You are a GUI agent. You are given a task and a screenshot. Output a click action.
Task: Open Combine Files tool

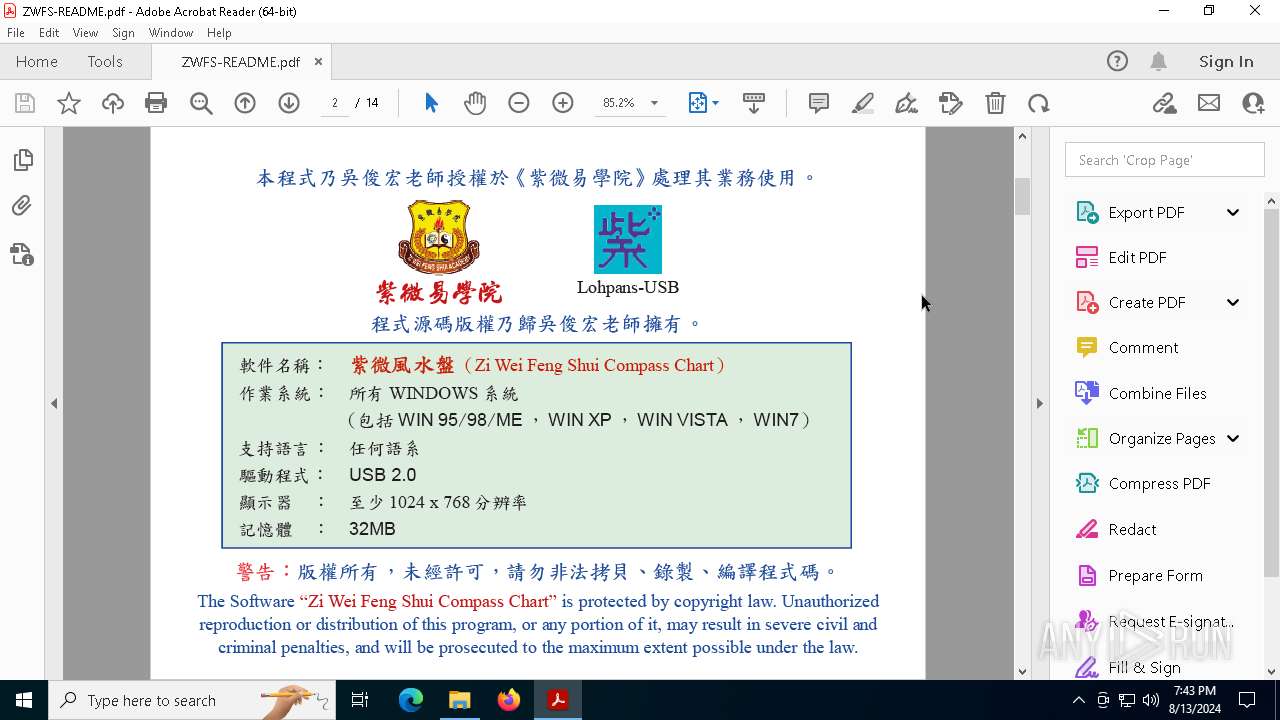tap(1157, 393)
